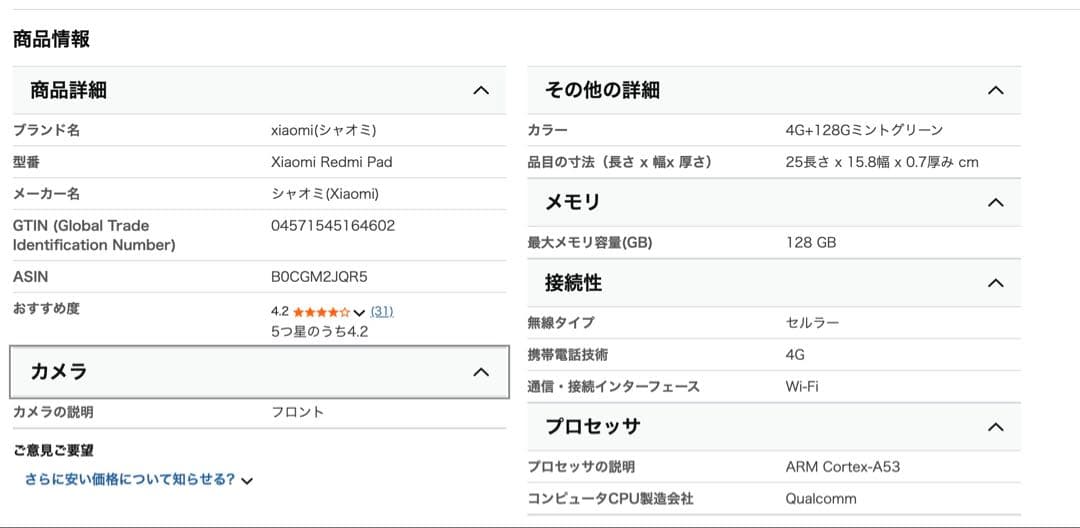The image size is (1080, 528).
Task: Click the カラー label
Action: point(548,130)
